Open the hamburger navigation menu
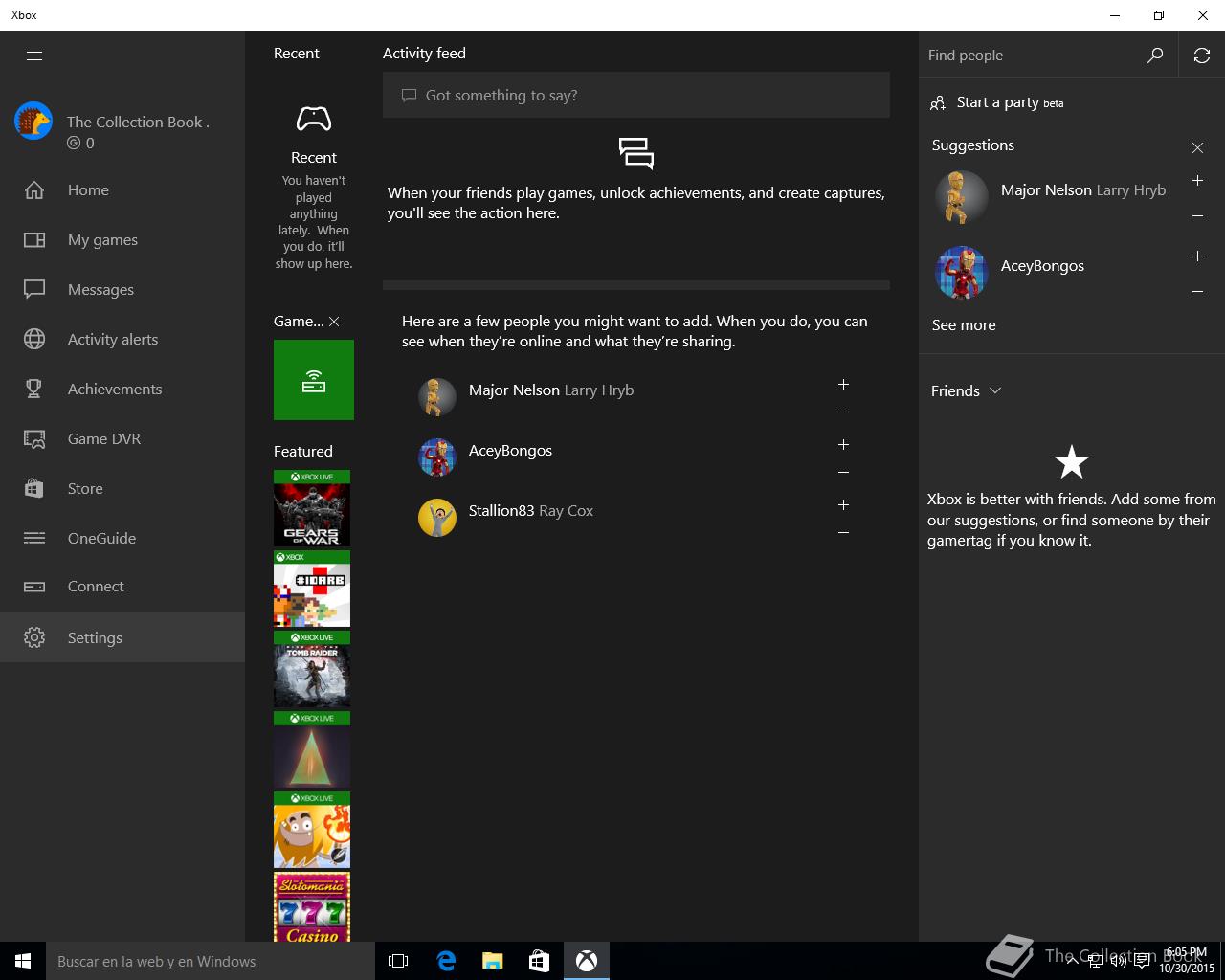1225x980 pixels. (x=34, y=56)
